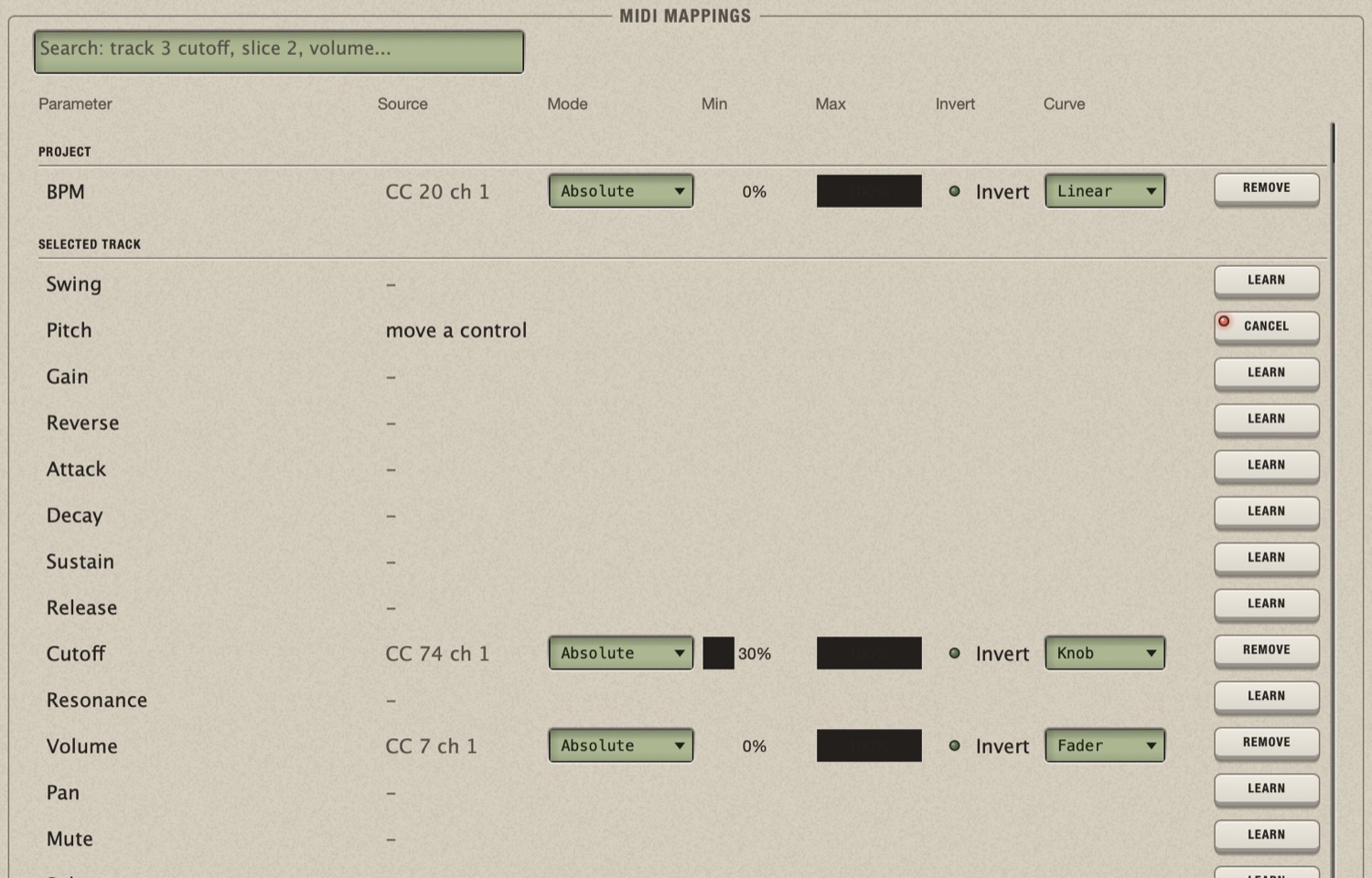
Task: Open the BPM Mode dropdown
Action: [x=621, y=191]
